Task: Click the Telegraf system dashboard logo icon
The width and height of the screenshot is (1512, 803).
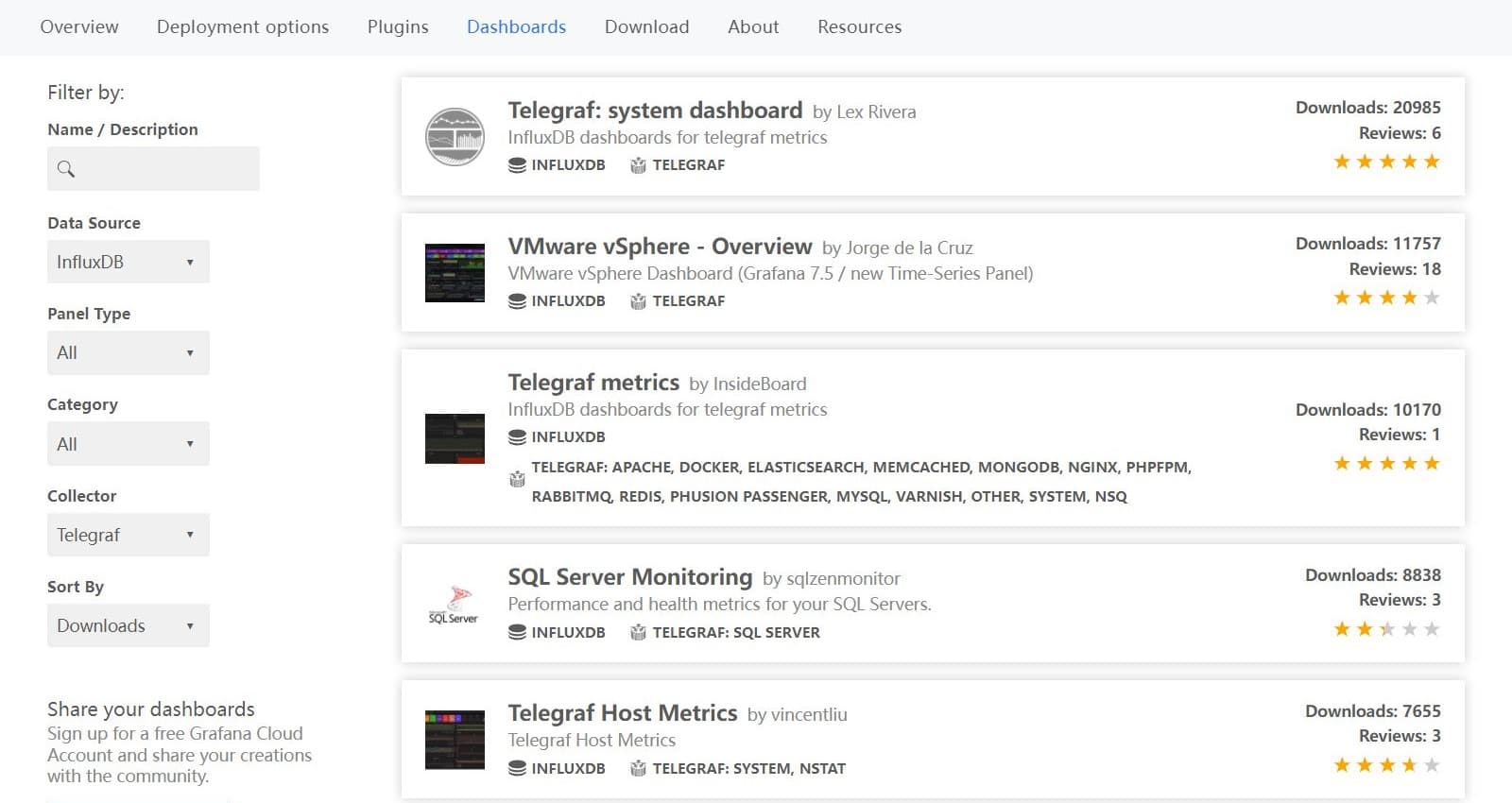Action: [x=455, y=137]
